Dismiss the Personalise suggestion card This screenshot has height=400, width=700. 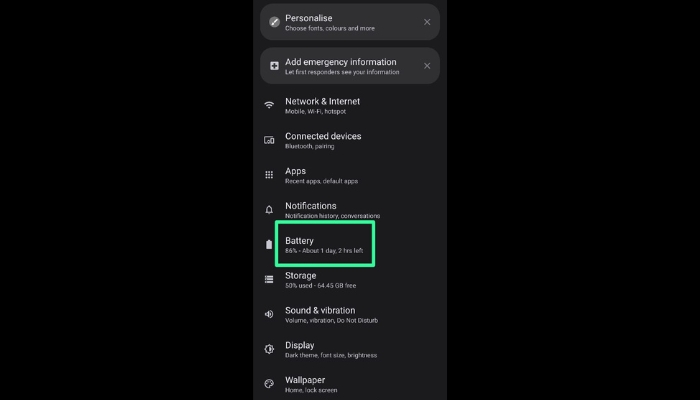427,22
